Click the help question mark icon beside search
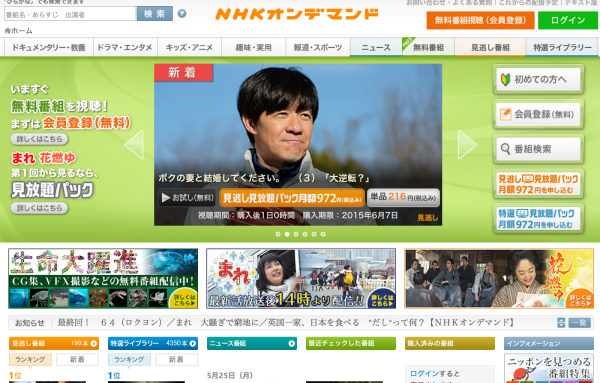This screenshot has height=383, width=600. (x=182, y=14)
